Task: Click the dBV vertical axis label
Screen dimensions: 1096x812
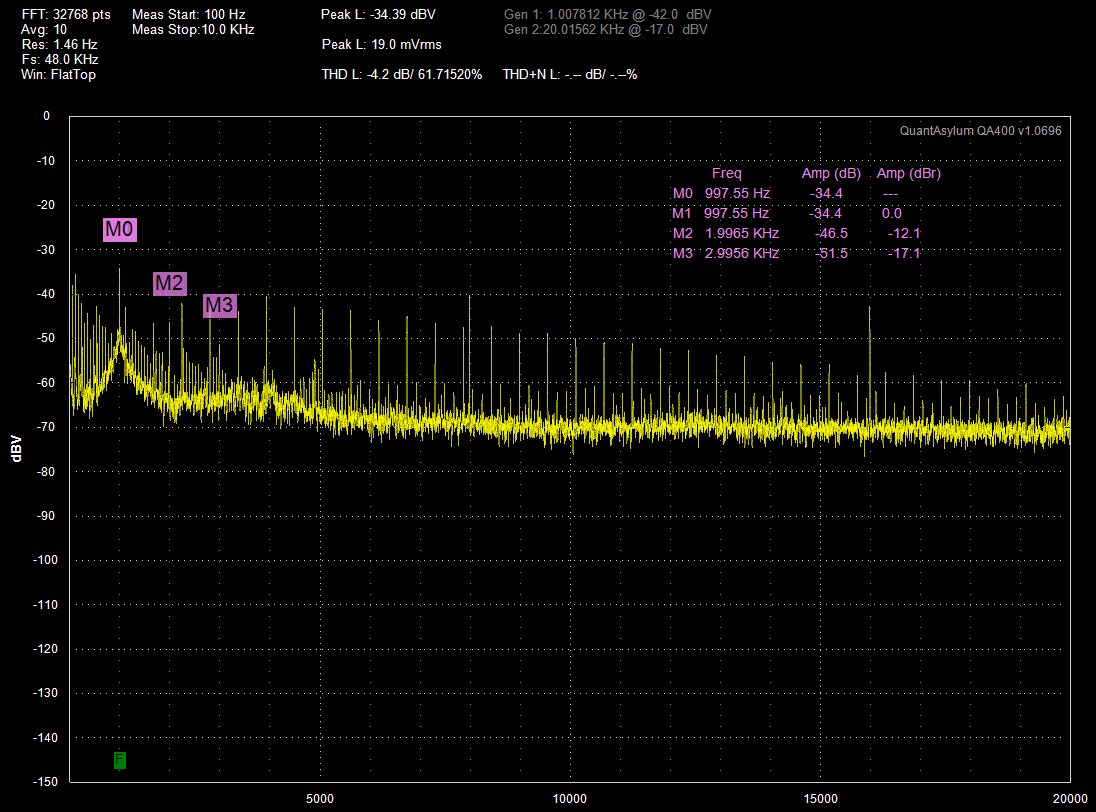Action: 16,449
